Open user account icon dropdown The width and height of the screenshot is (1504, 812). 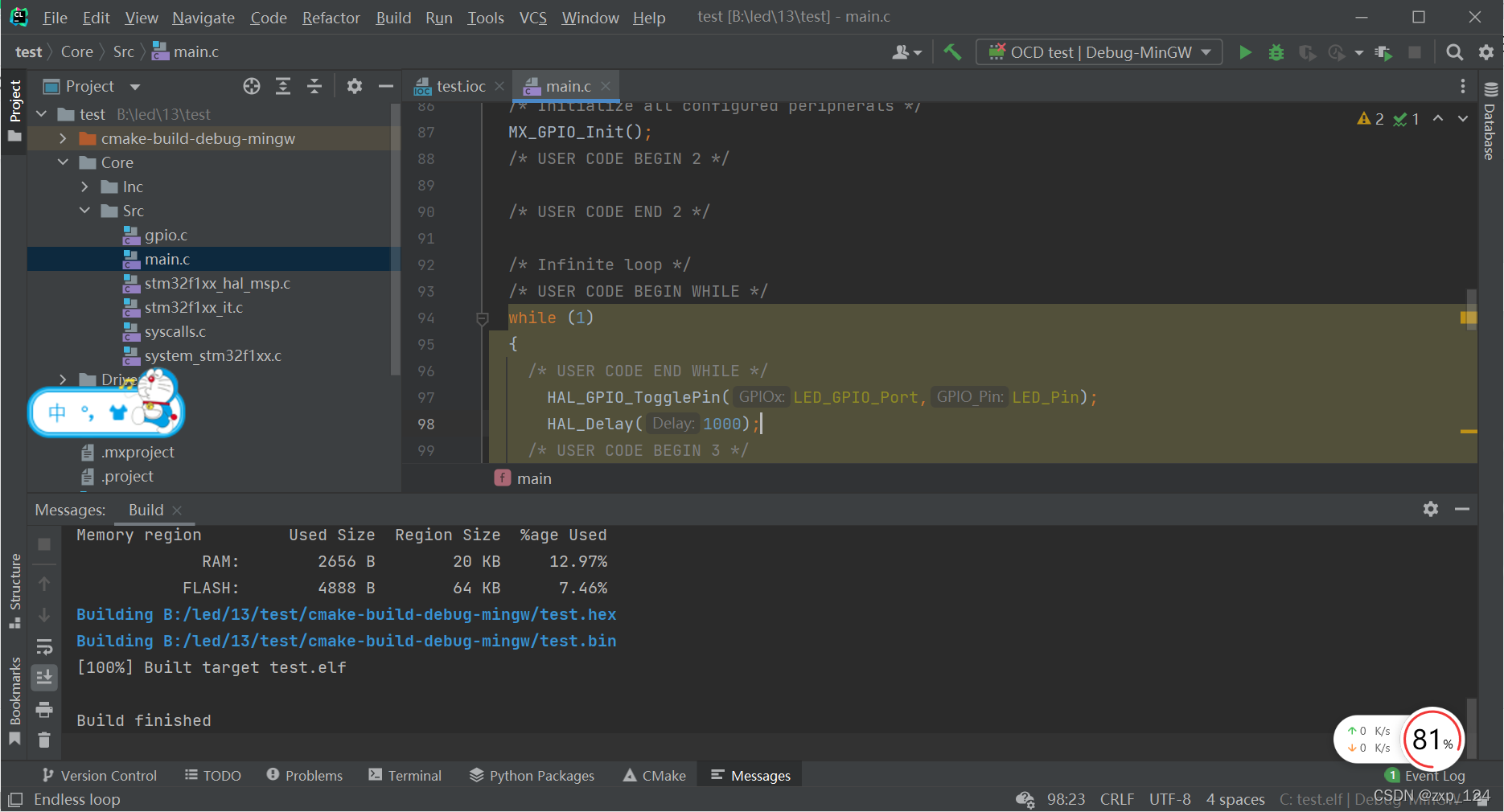pos(906,52)
